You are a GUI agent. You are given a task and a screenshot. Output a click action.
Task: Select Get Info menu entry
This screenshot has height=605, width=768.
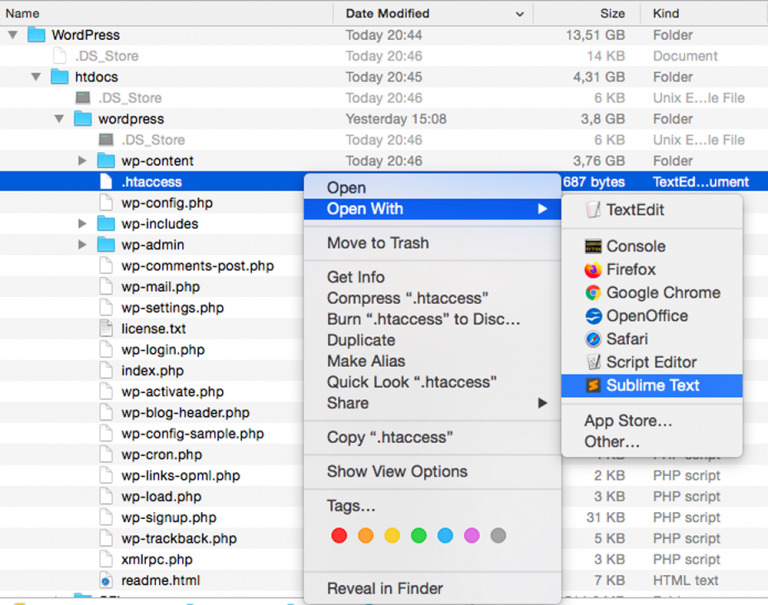355,277
